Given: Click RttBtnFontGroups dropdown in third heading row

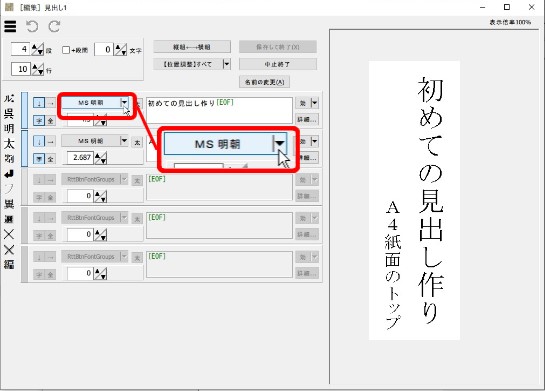Looking at the screenshot, I should 95,179.
